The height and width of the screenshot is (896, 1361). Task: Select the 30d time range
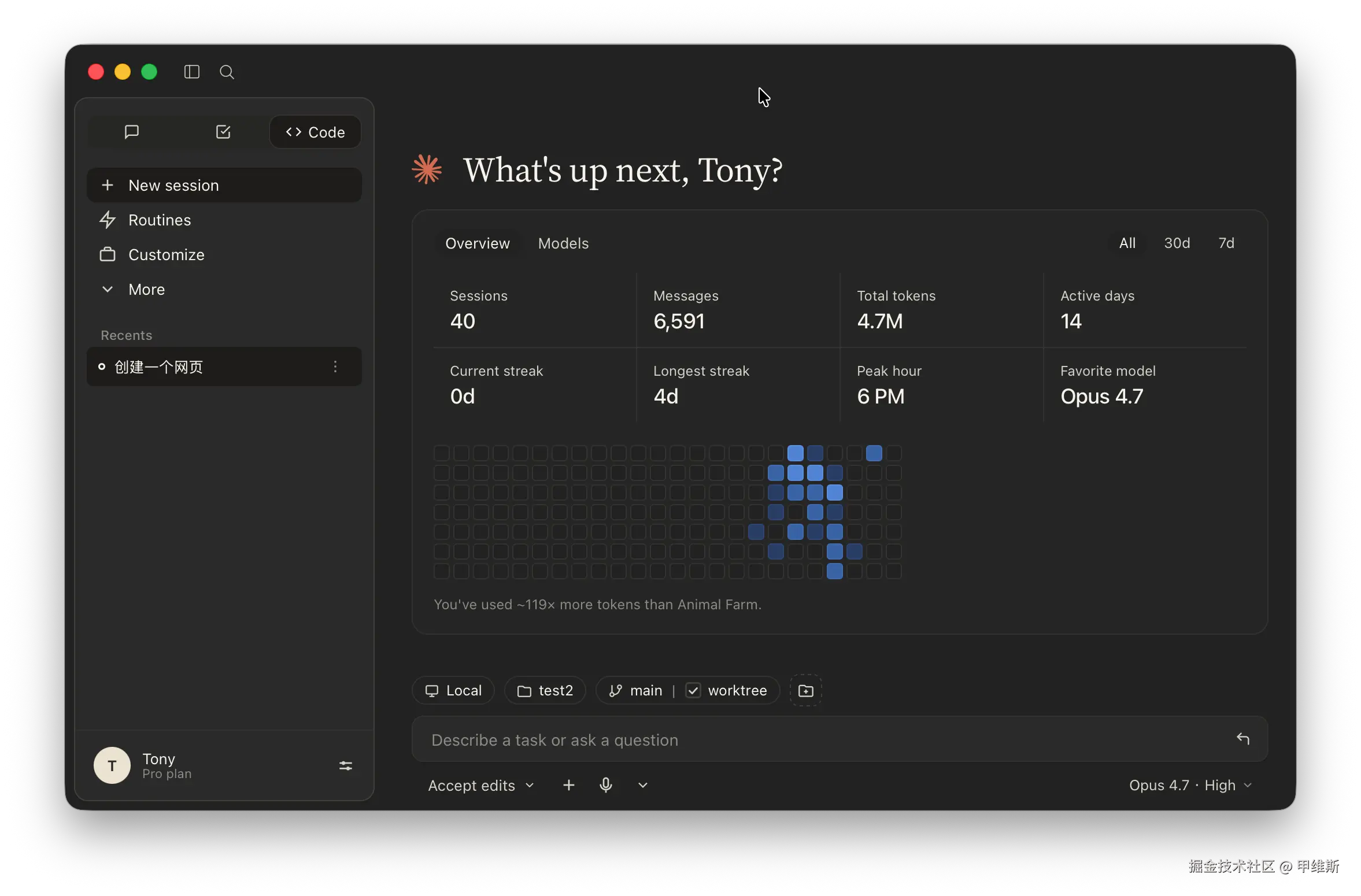coord(1177,243)
